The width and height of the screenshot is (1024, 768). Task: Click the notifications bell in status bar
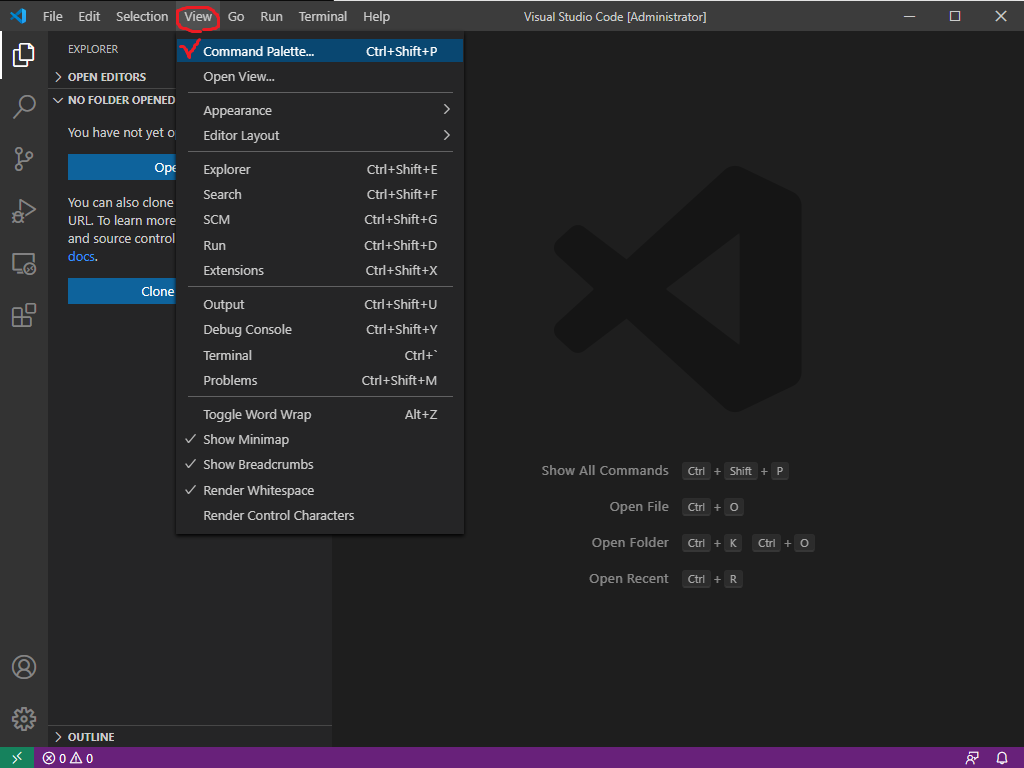(1002, 758)
